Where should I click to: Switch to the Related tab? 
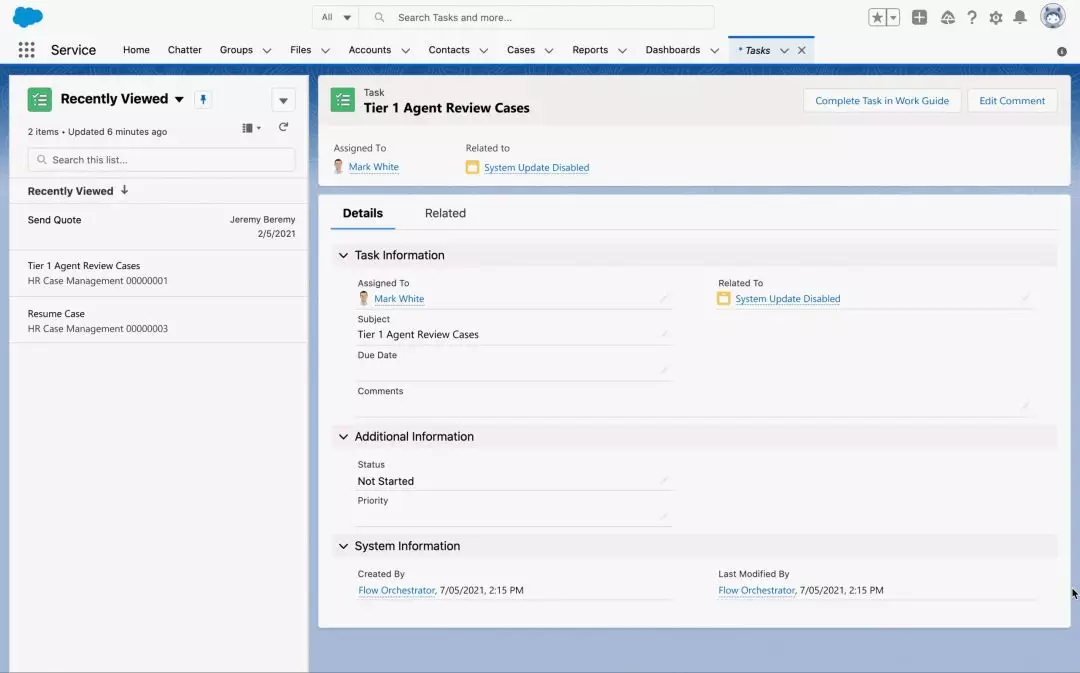click(x=445, y=214)
